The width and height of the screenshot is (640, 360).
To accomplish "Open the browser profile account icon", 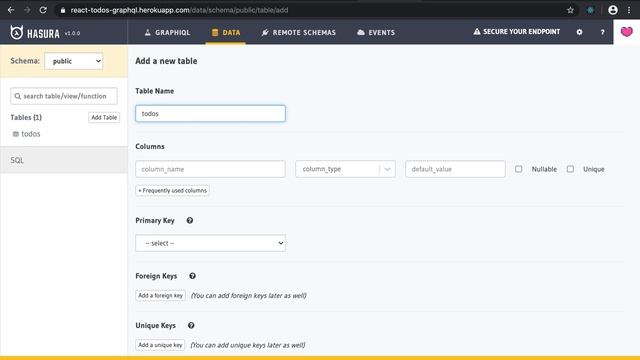I will tap(613, 10).
